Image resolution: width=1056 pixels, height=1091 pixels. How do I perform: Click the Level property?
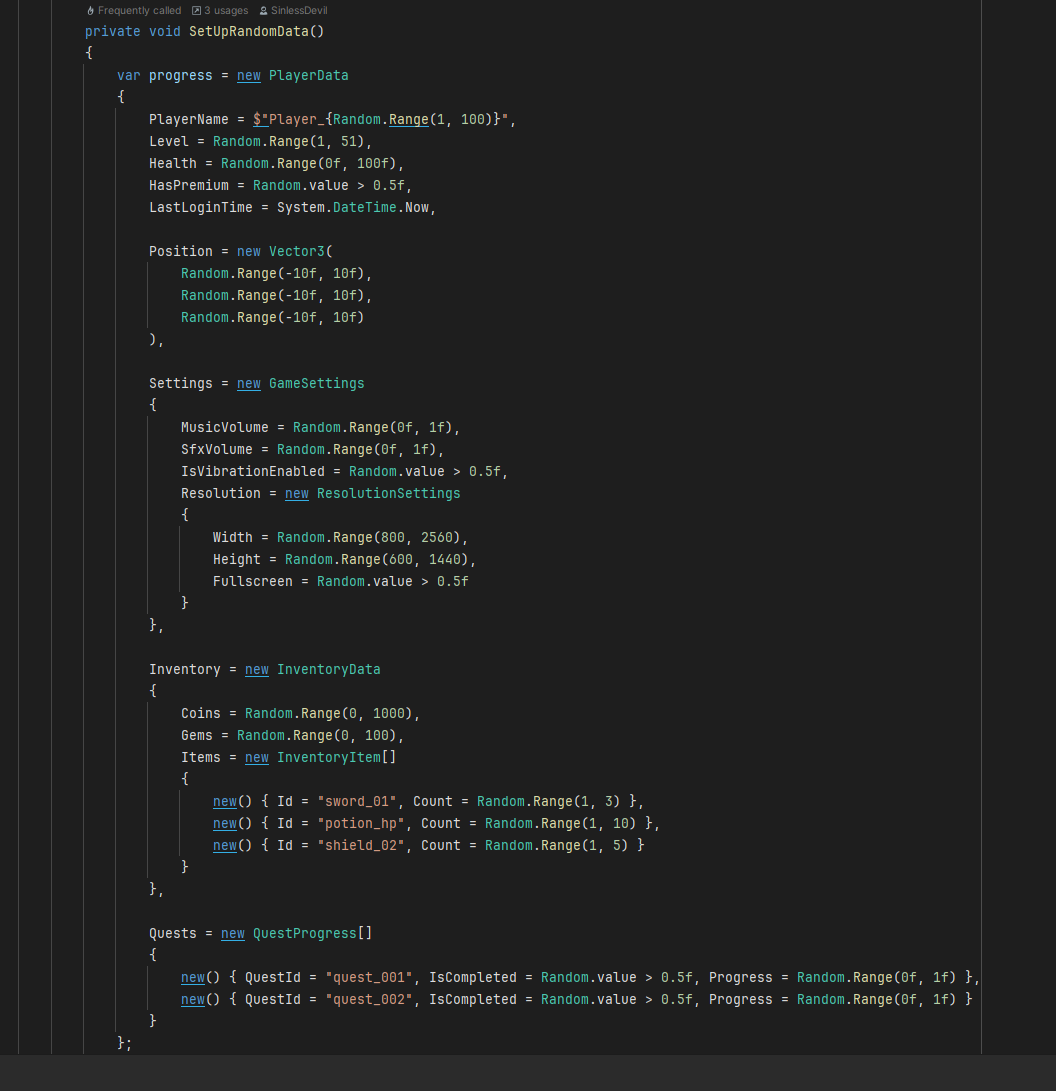click(x=169, y=141)
